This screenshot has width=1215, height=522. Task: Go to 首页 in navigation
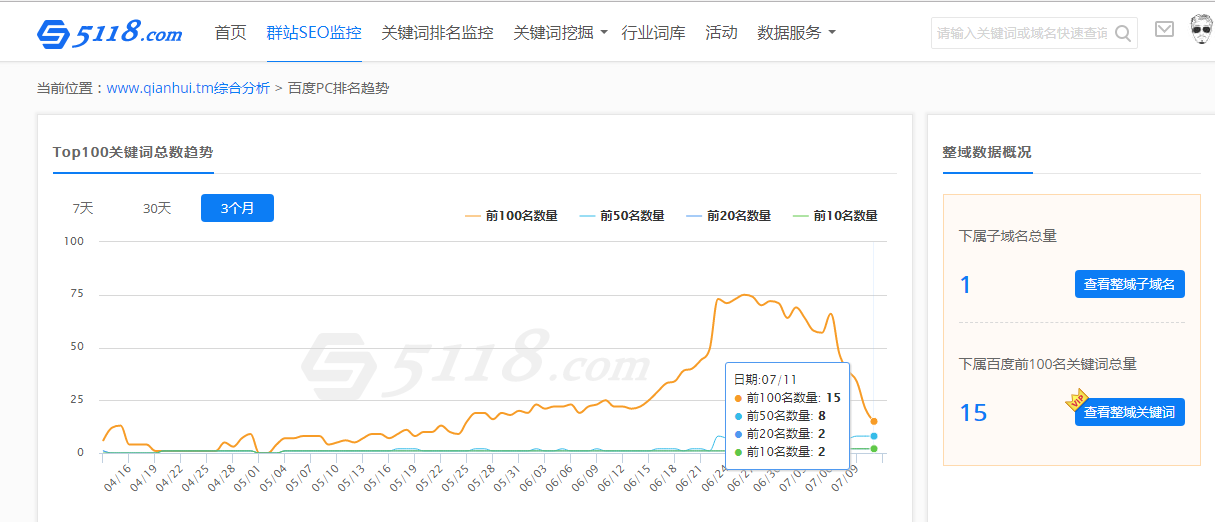(x=230, y=33)
